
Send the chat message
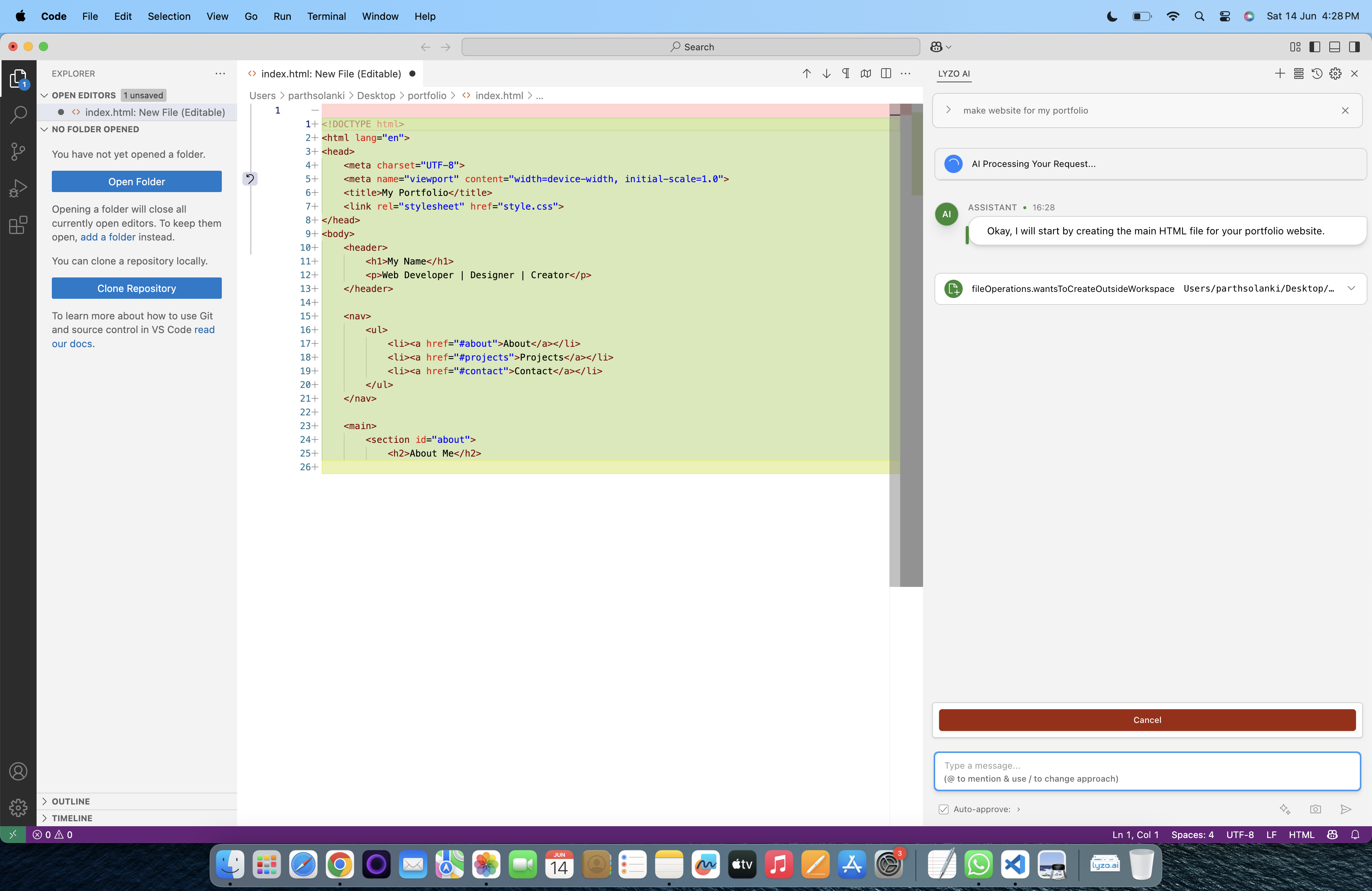coord(1346,809)
